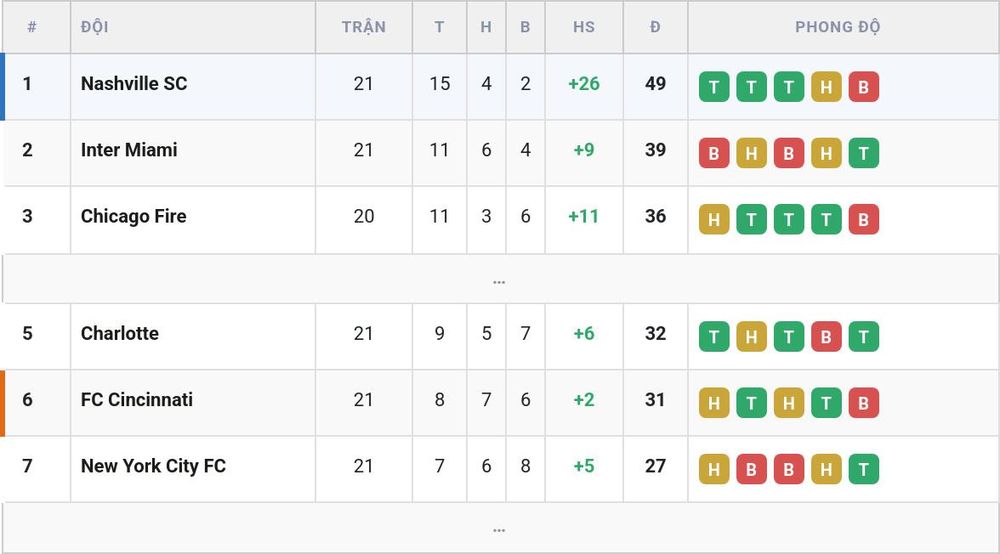The height and width of the screenshot is (554, 1000).
Task: Click Inter Miami's green T form badge
Action: [864, 153]
